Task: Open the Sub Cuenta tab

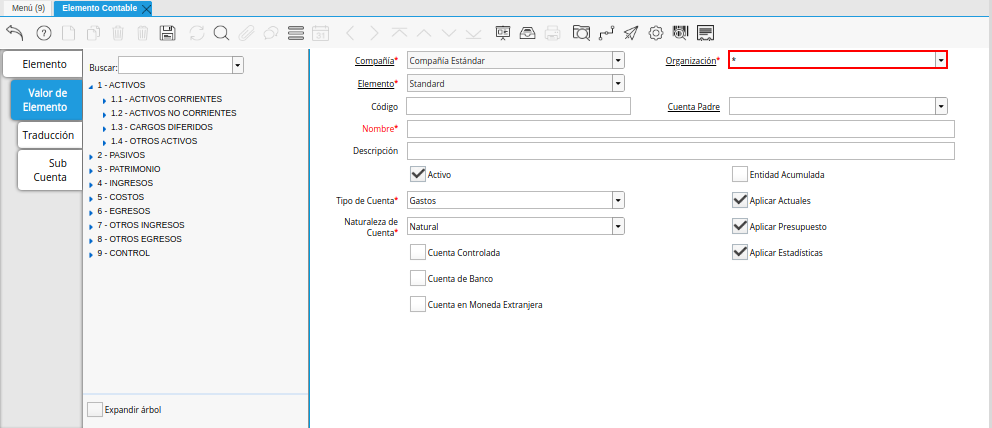Action: coord(50,170)
